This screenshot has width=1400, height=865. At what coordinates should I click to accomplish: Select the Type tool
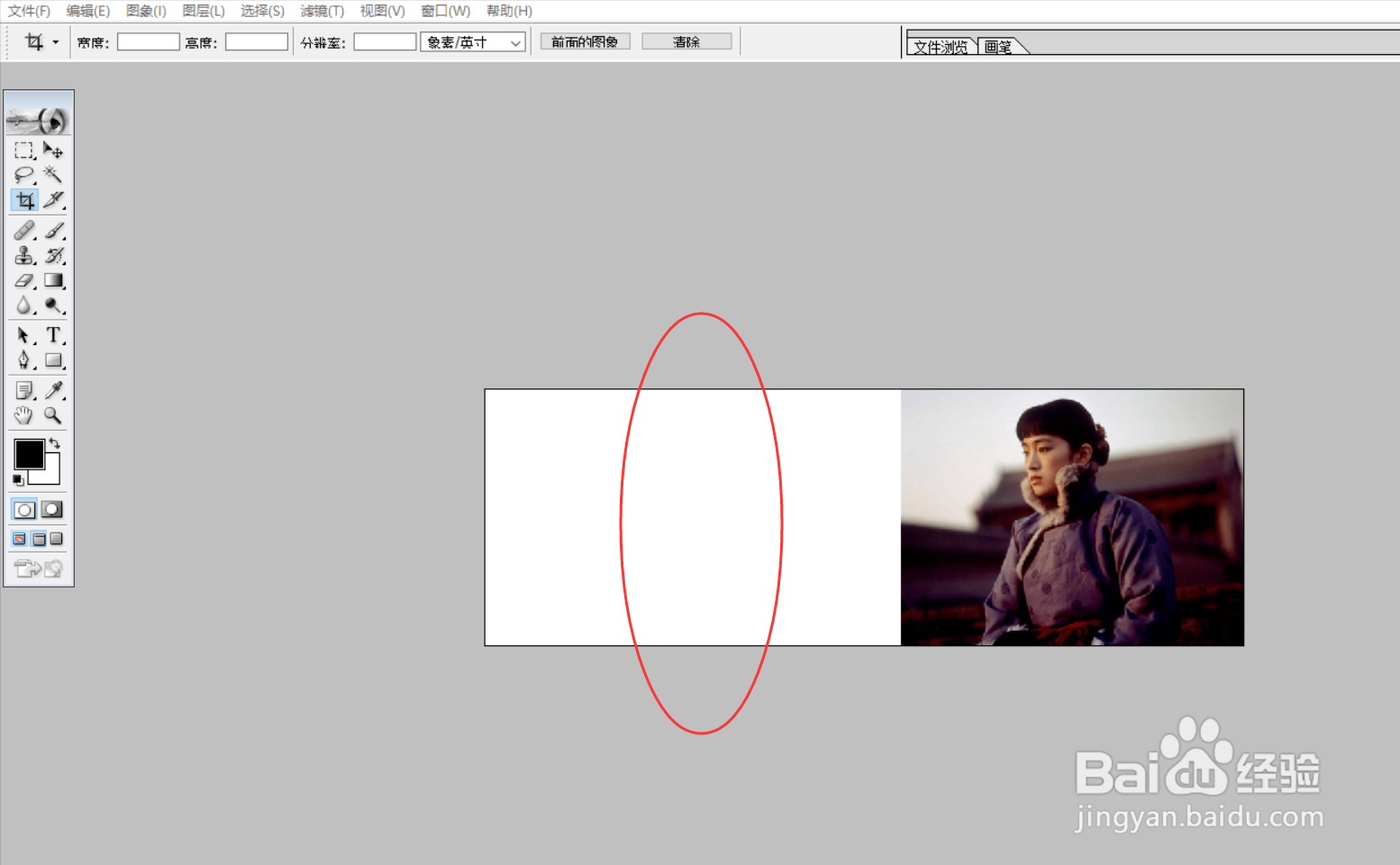click(53, 335)
